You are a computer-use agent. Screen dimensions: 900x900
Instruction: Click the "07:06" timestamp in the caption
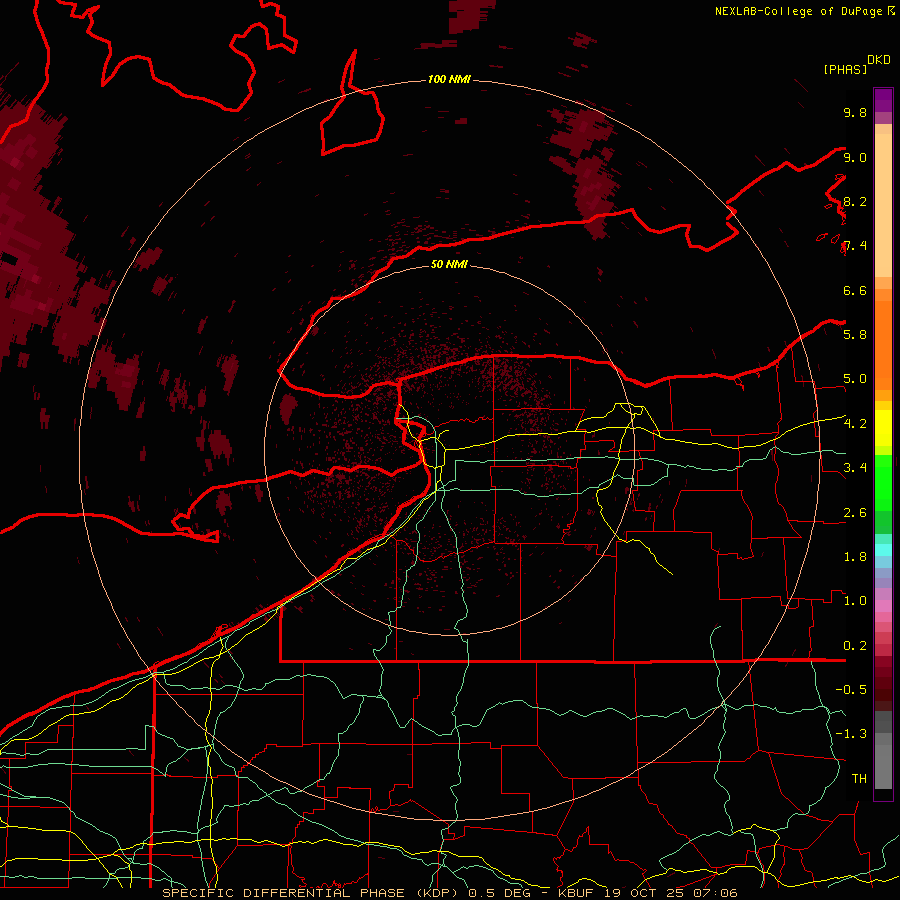pos(718,893)
